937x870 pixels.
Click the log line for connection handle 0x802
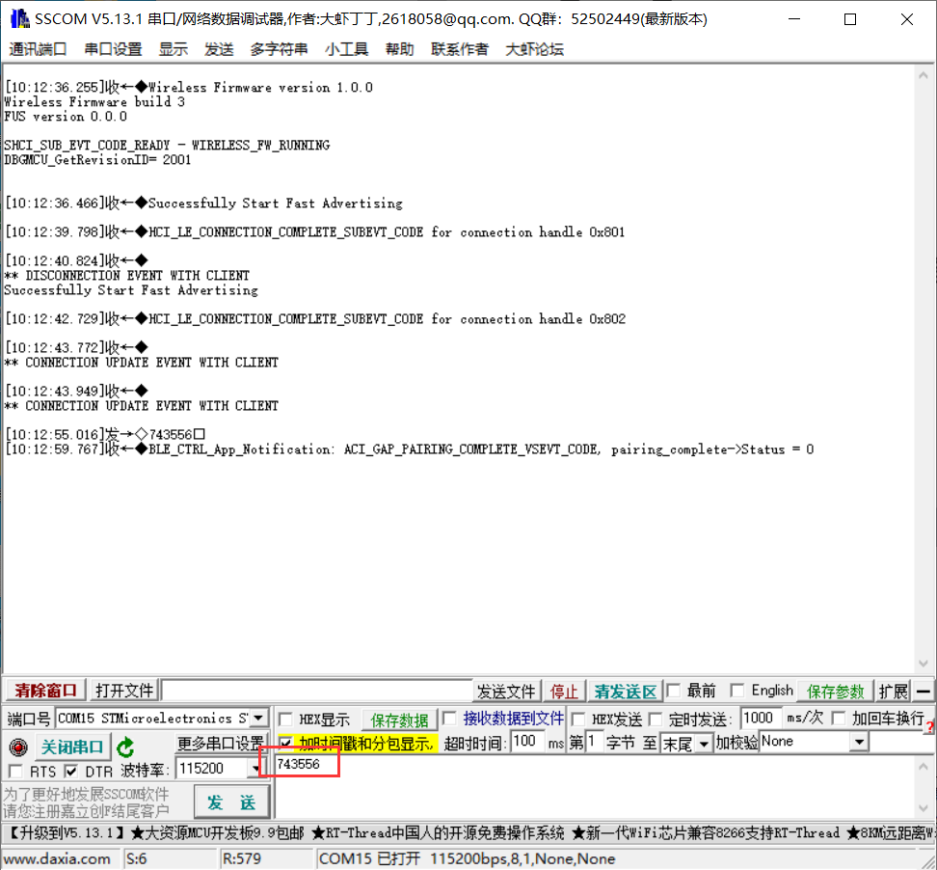(315, 318)
